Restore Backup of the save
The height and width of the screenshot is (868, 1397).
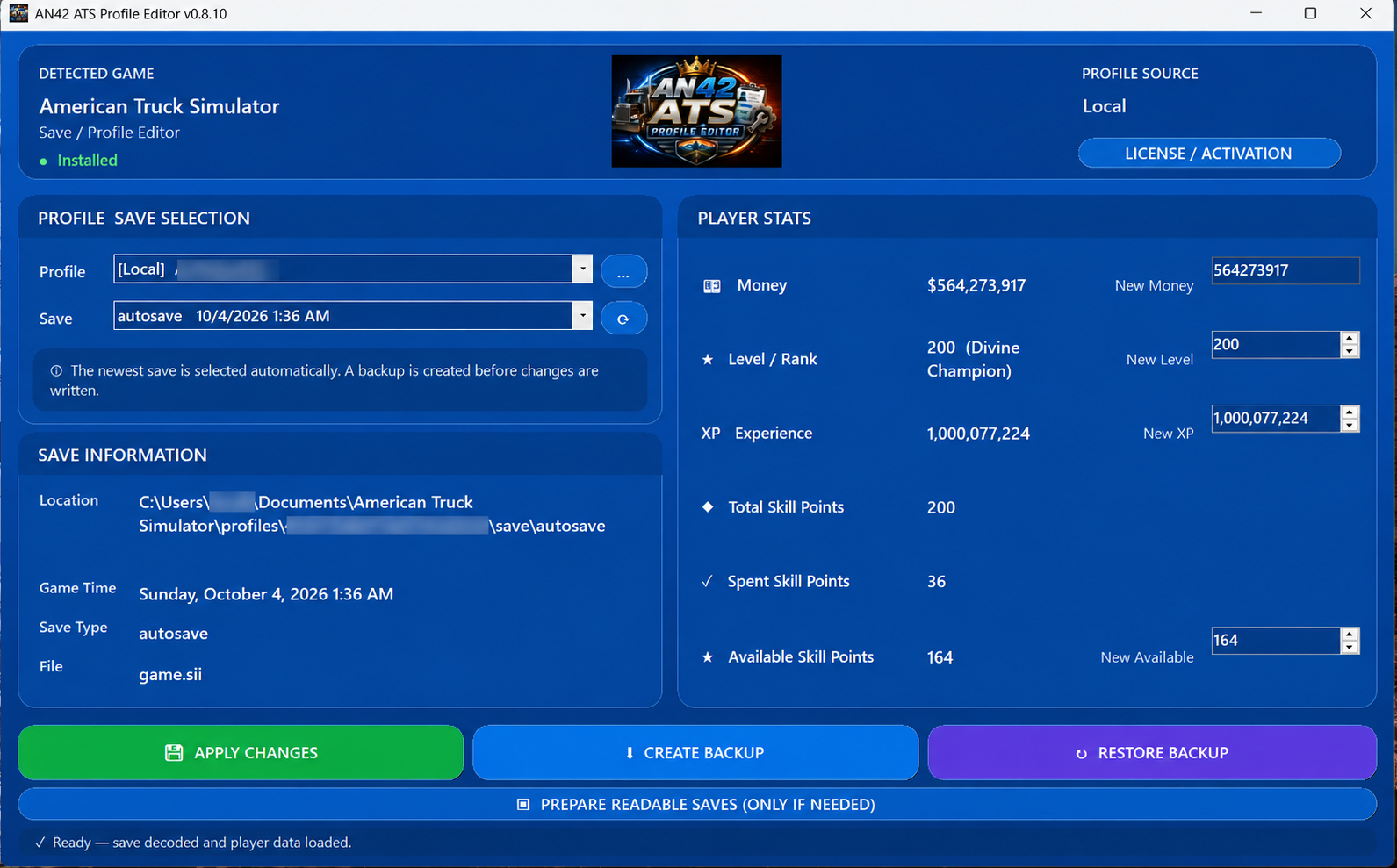coord(1152,752)
